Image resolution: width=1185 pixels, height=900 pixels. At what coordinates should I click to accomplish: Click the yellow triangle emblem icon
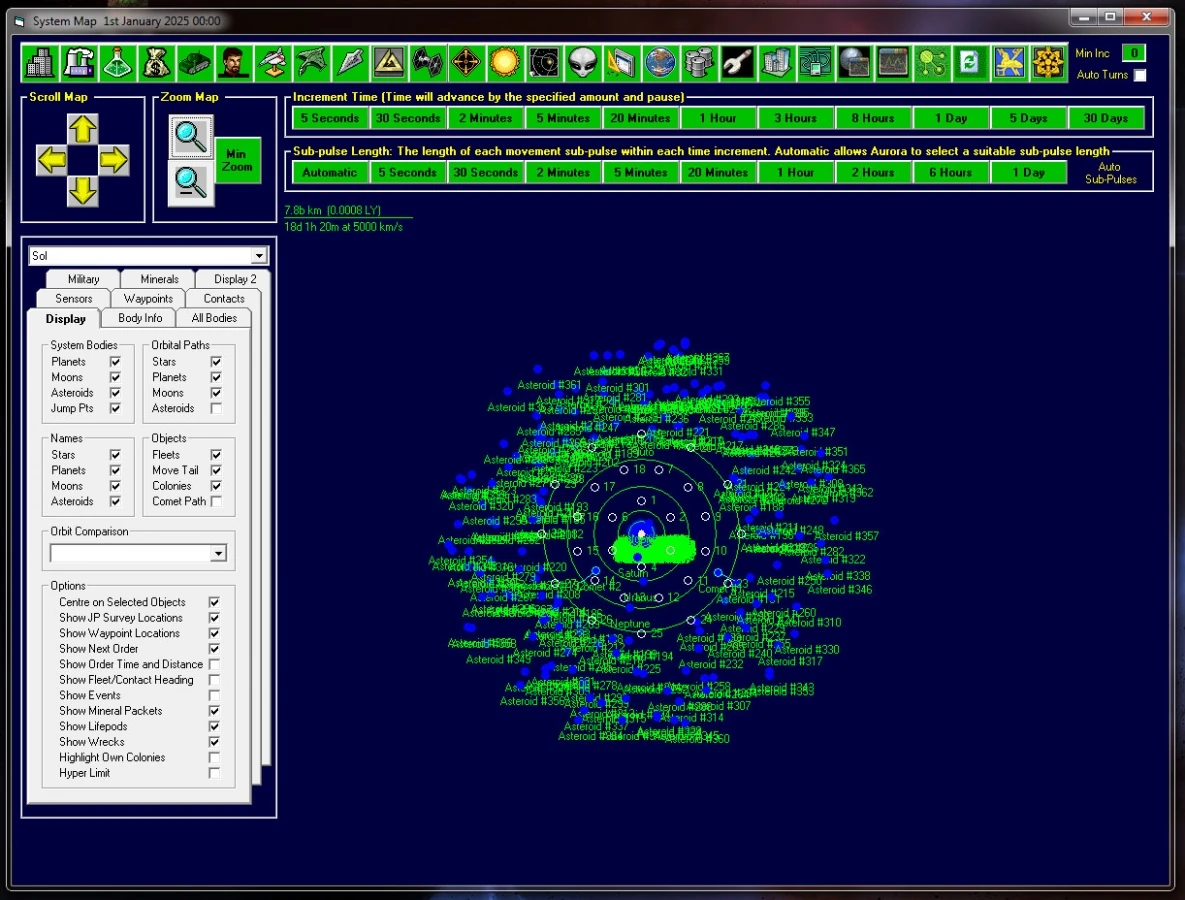coord(388,63)
